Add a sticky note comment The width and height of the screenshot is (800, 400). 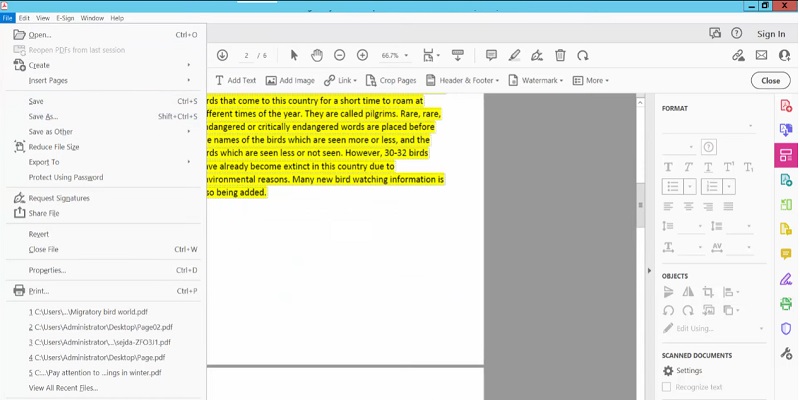tap(491, 55)
